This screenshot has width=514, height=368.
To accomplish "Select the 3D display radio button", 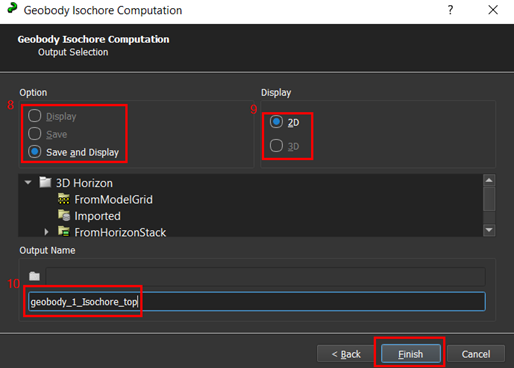I will click(276, 146).
